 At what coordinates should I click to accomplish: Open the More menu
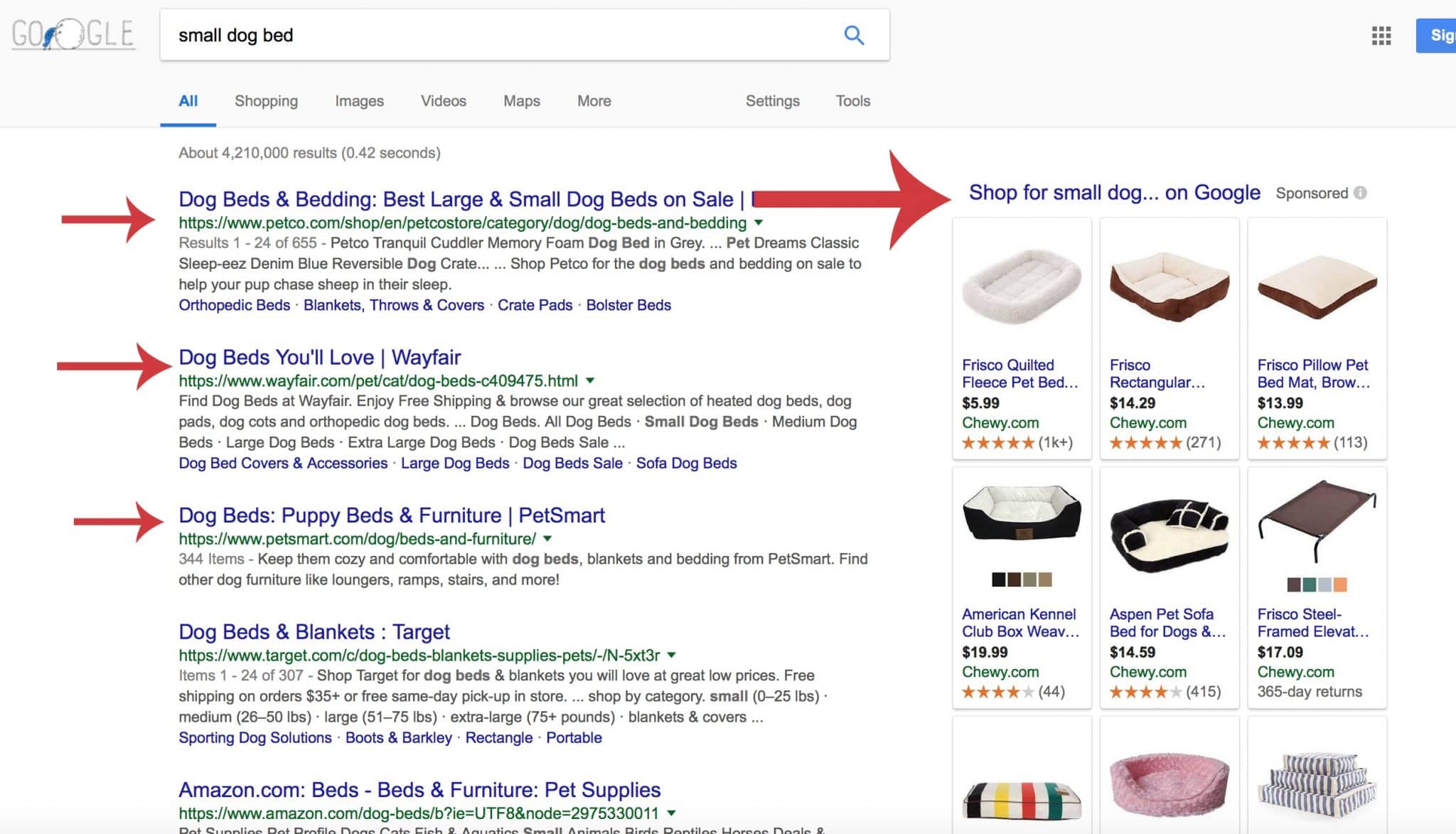click(x=594, y=101)
